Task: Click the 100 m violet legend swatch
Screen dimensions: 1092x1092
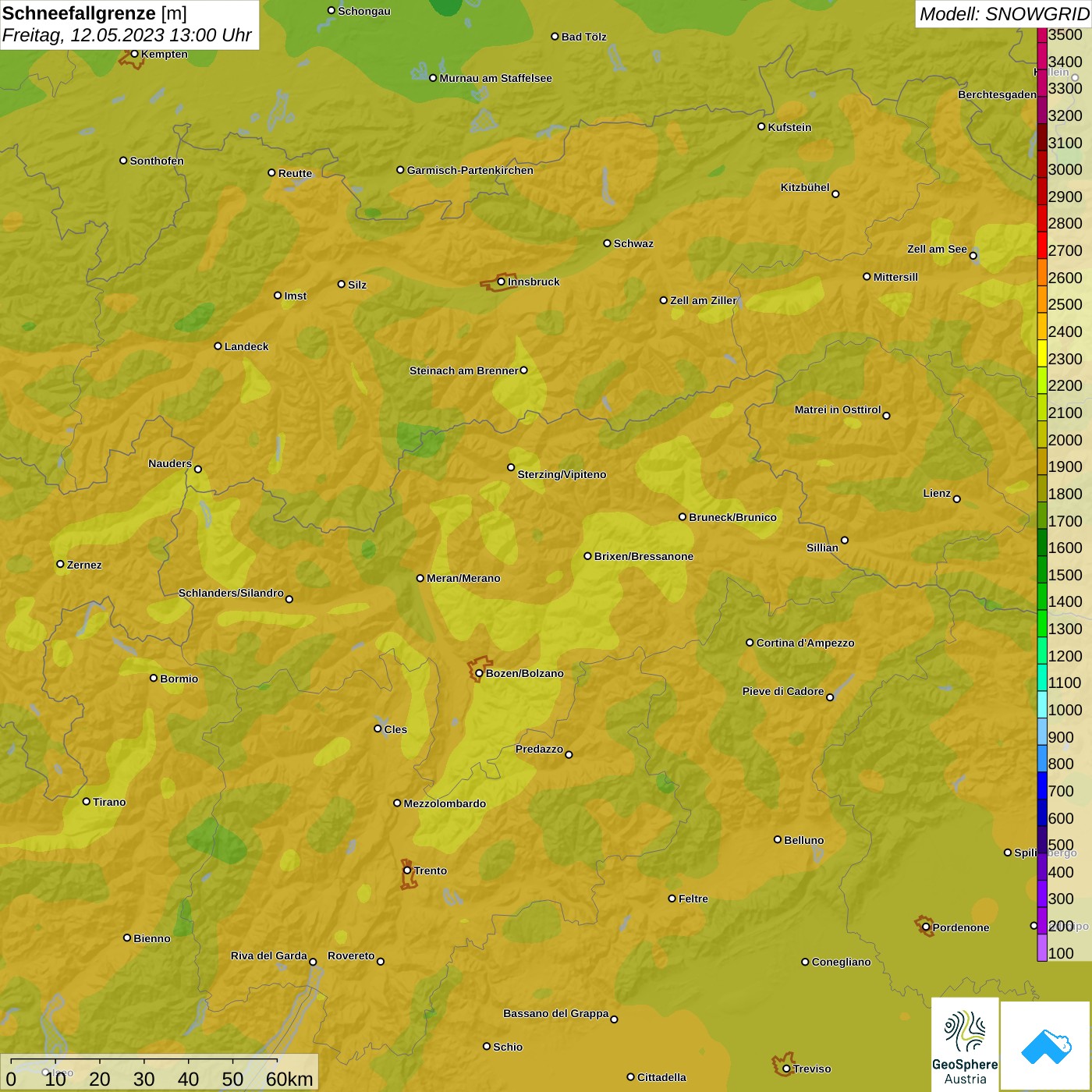Action: 1042,947
